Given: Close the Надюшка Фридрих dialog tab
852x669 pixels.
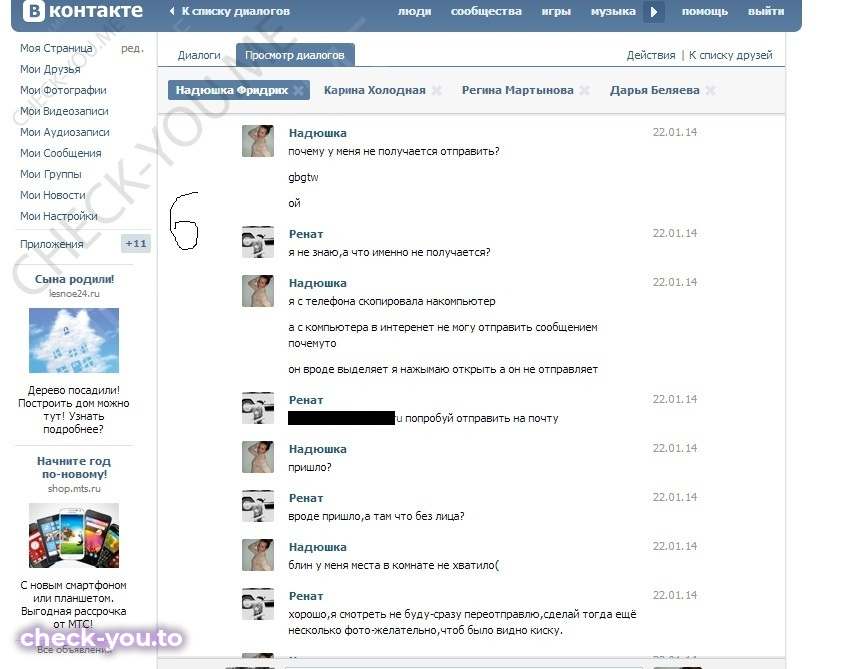Looking at the screenshot, I should [x=298, y=91].
